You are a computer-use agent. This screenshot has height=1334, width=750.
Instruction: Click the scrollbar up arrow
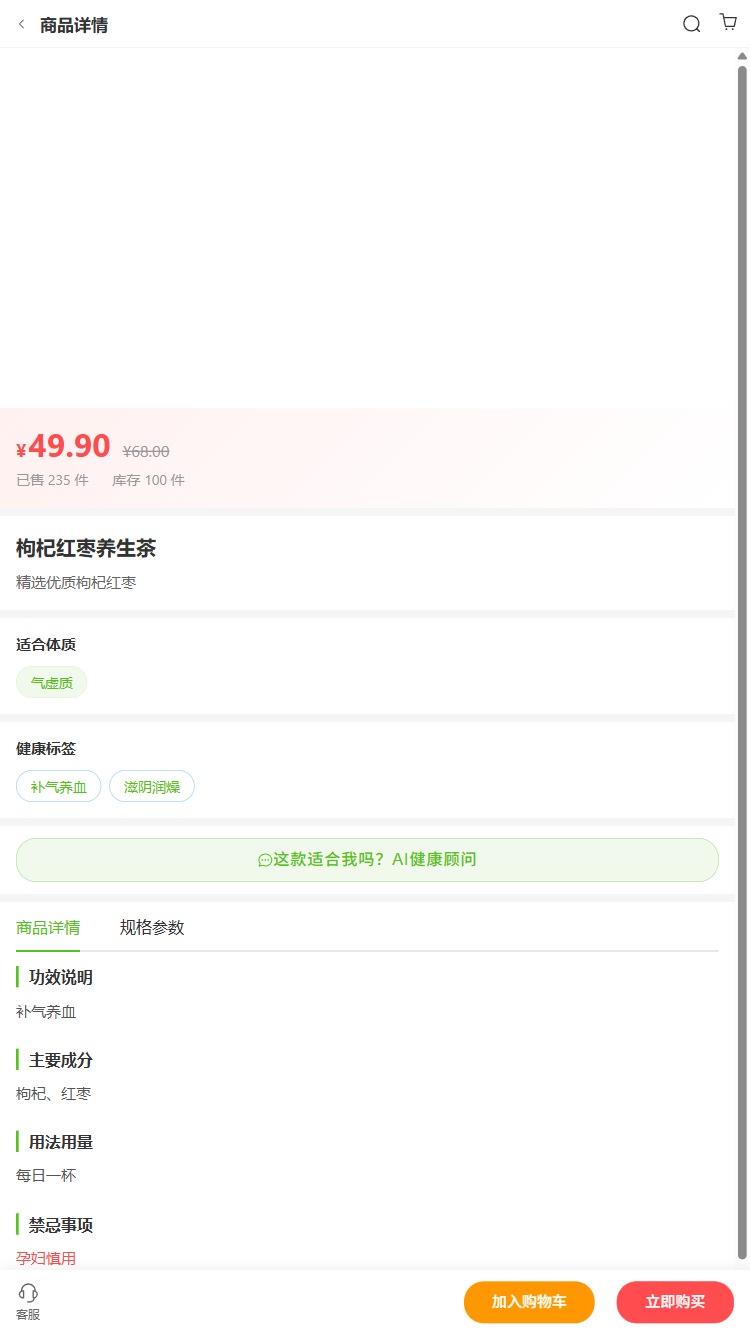point(742,56)
